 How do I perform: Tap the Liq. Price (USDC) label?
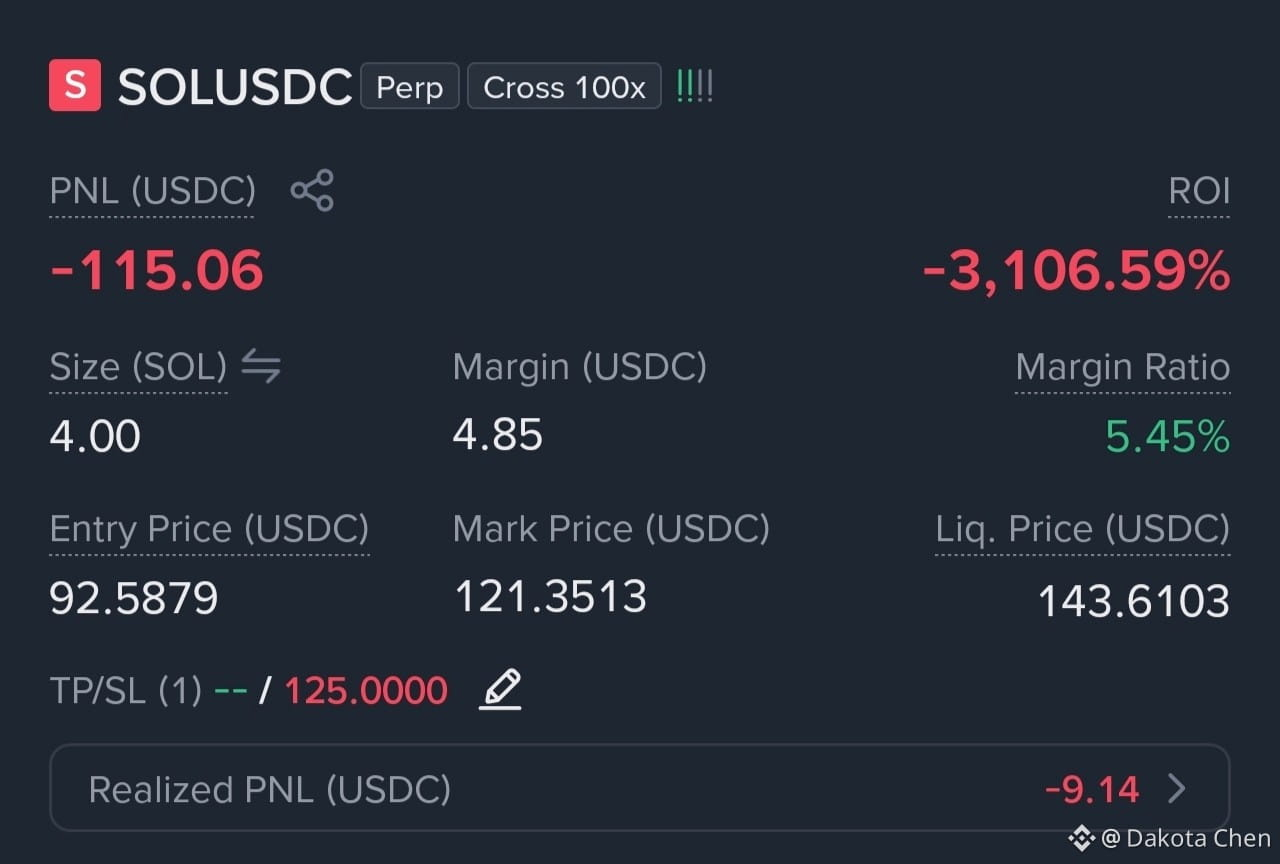(x=1083, y=528)
